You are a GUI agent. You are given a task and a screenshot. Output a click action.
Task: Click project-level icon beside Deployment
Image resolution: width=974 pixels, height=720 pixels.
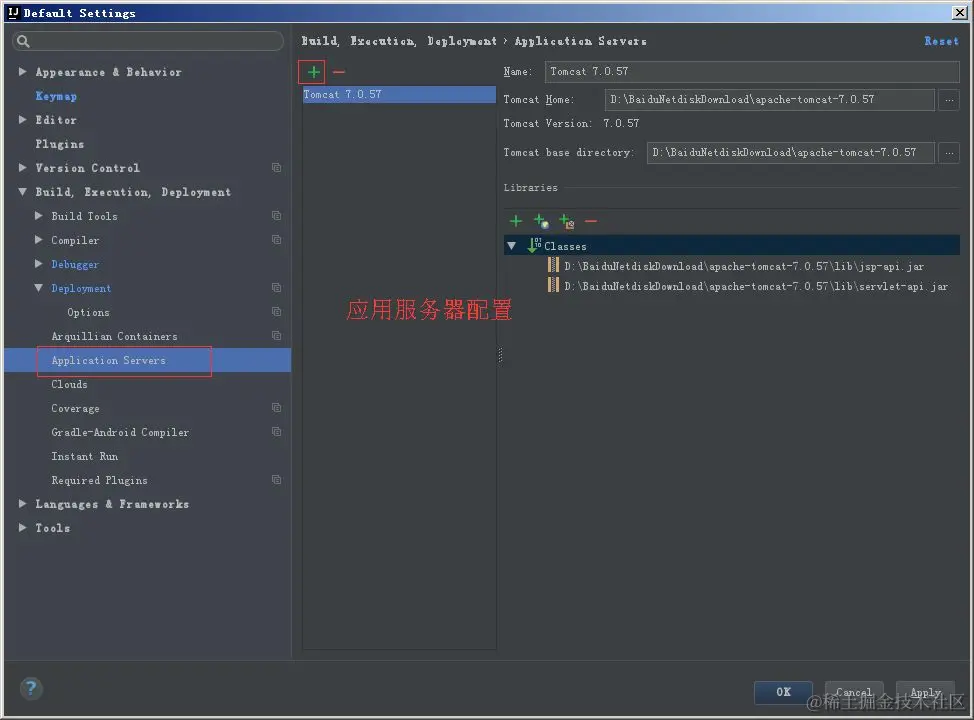pyautogui.click(x=276, y=288)
